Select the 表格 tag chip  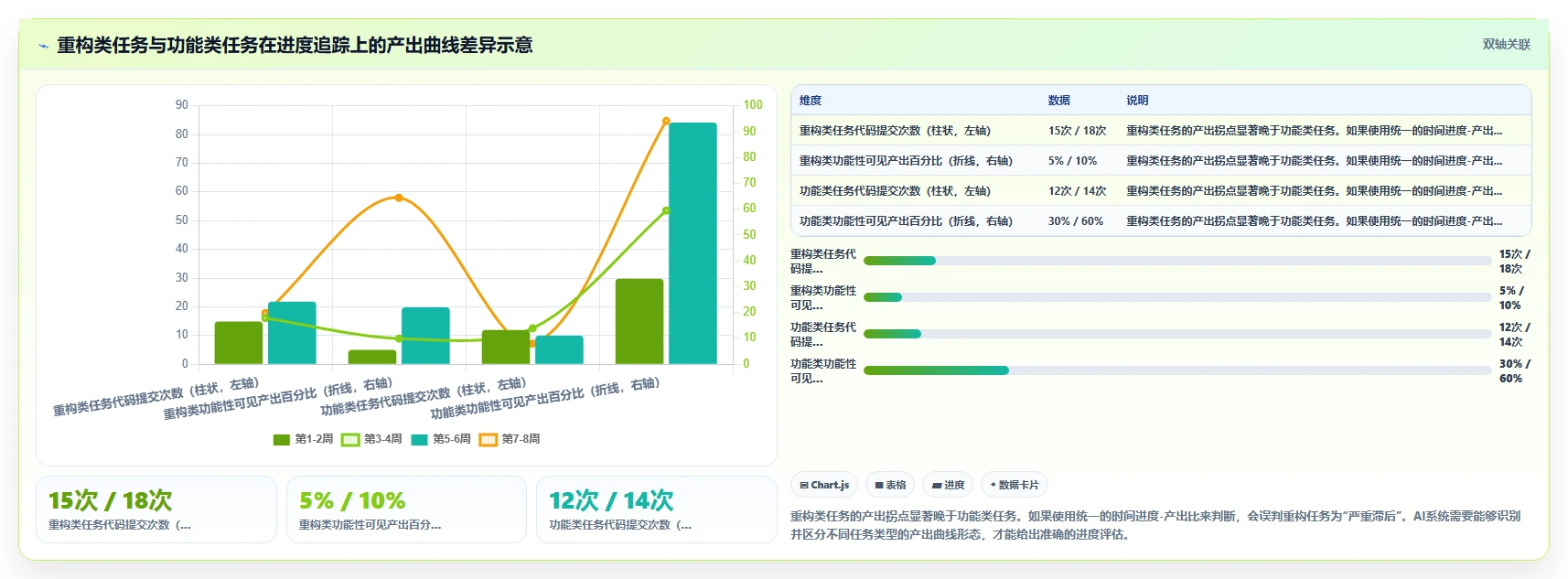[890, 485]
